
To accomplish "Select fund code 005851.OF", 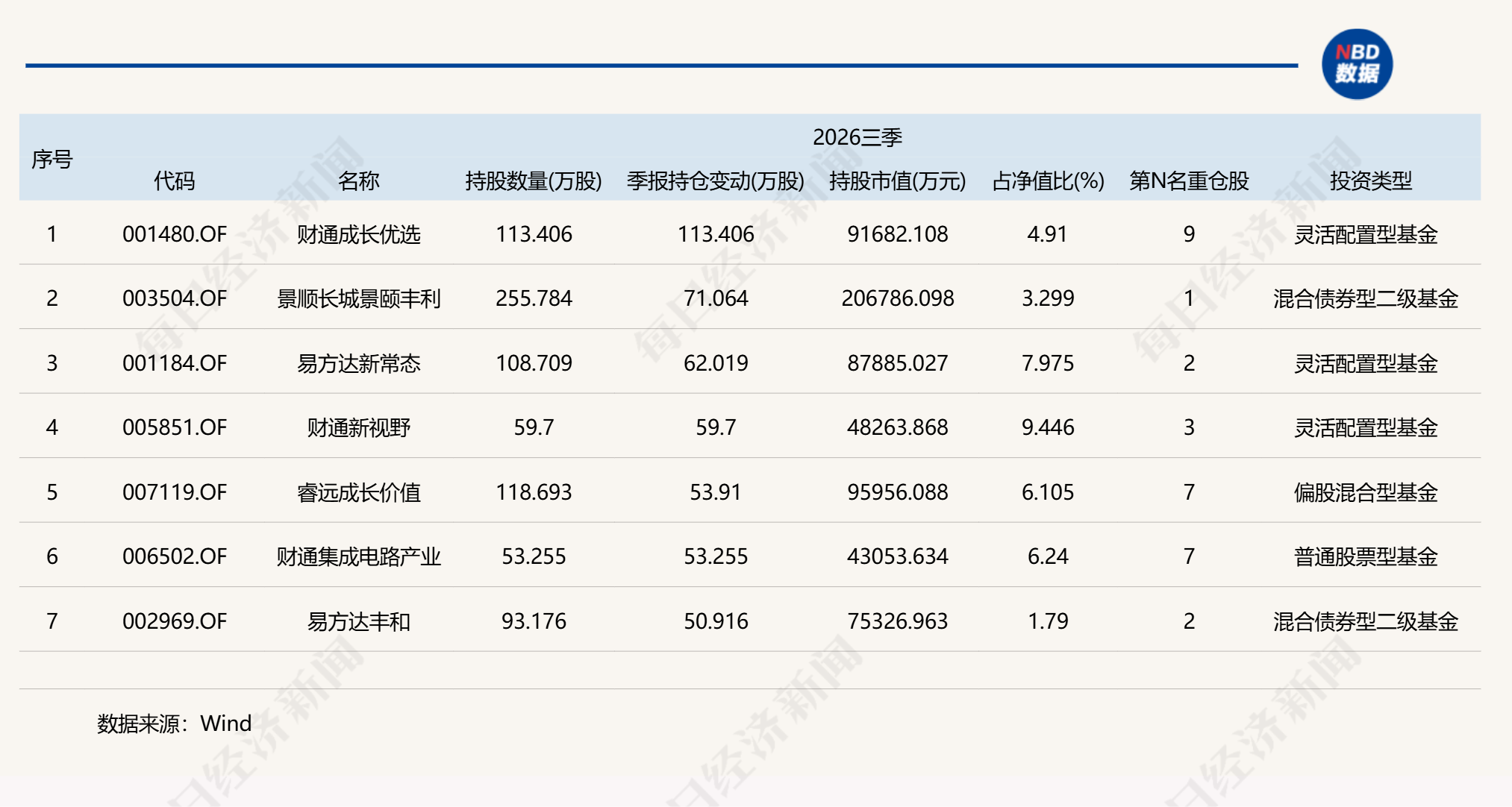I will point(175,427).
